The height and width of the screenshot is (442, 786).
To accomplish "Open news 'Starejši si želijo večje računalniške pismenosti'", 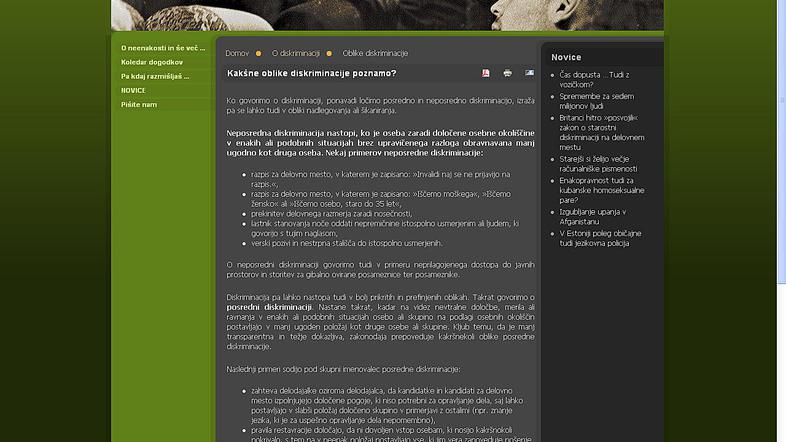I will point(599,164).
